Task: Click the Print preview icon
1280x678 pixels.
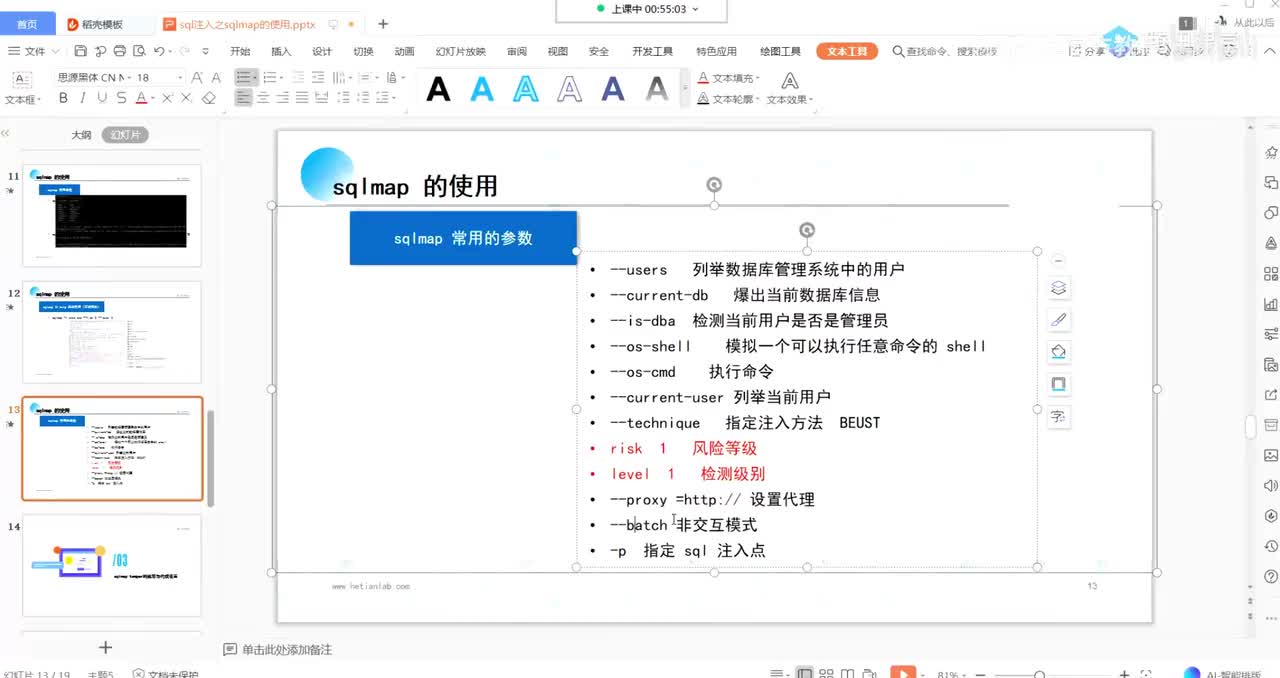Action: pos(138,51)
